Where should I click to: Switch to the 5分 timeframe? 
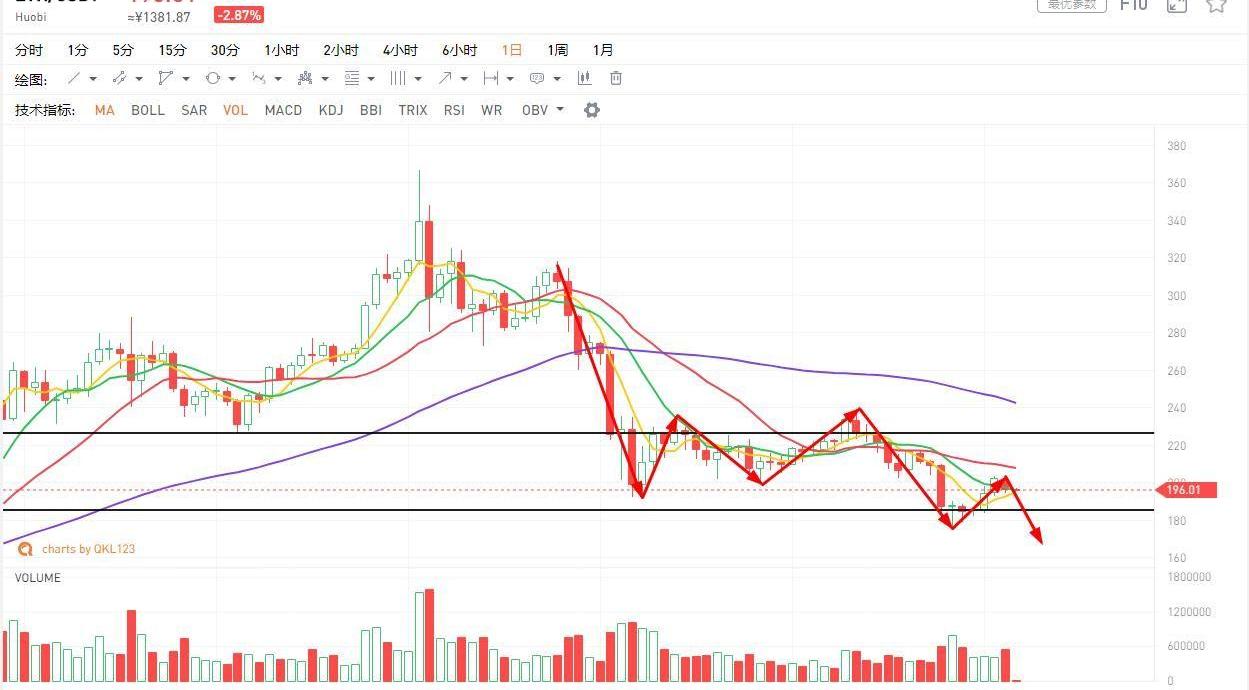click(123, 50)
